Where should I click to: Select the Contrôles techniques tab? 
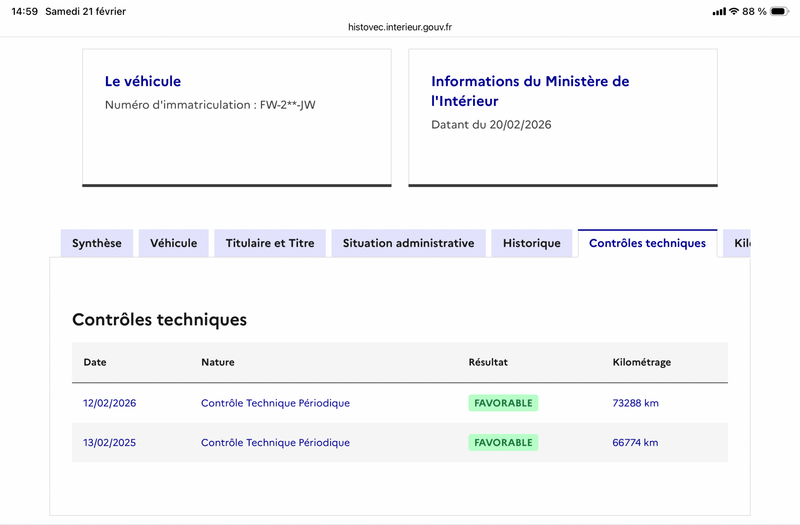click(647, 243)
